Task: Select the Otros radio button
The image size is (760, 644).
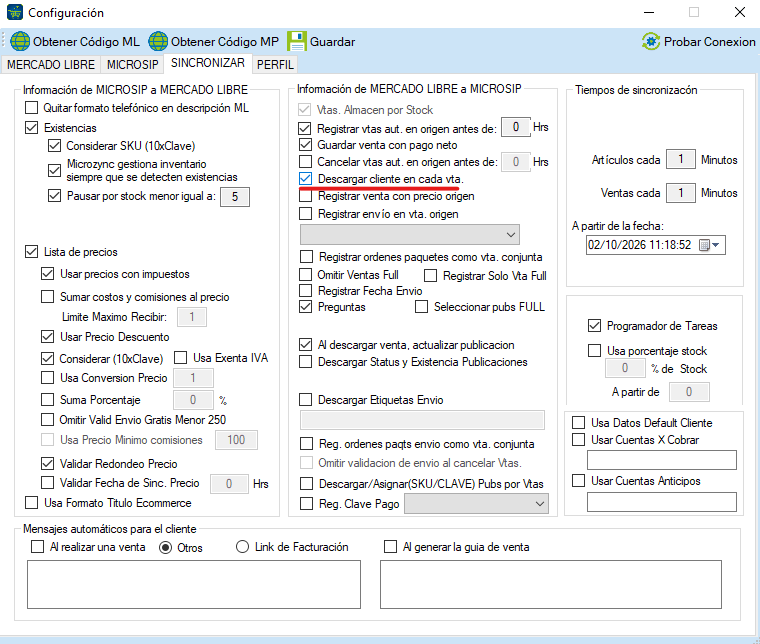Action: 165,548
